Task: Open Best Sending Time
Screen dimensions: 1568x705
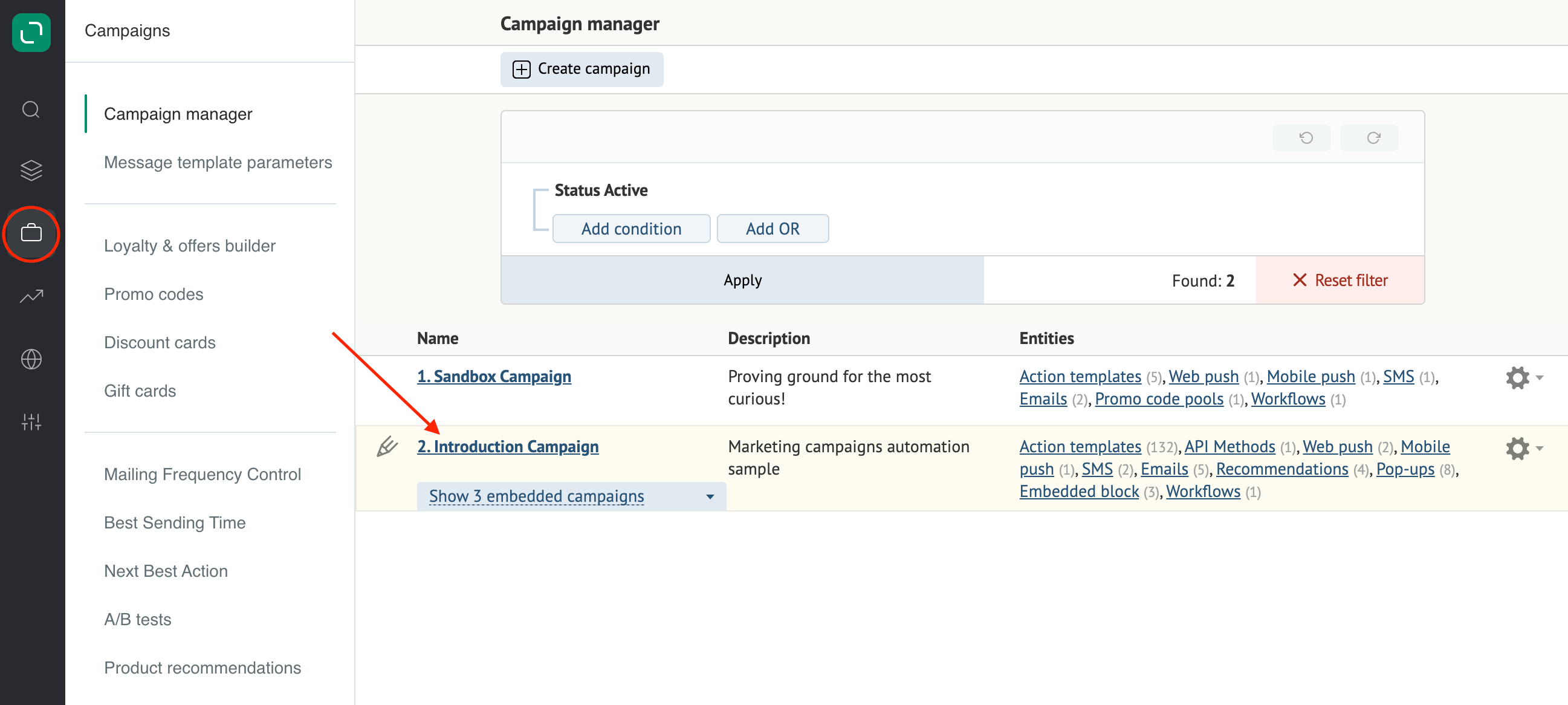Action: 175,522
